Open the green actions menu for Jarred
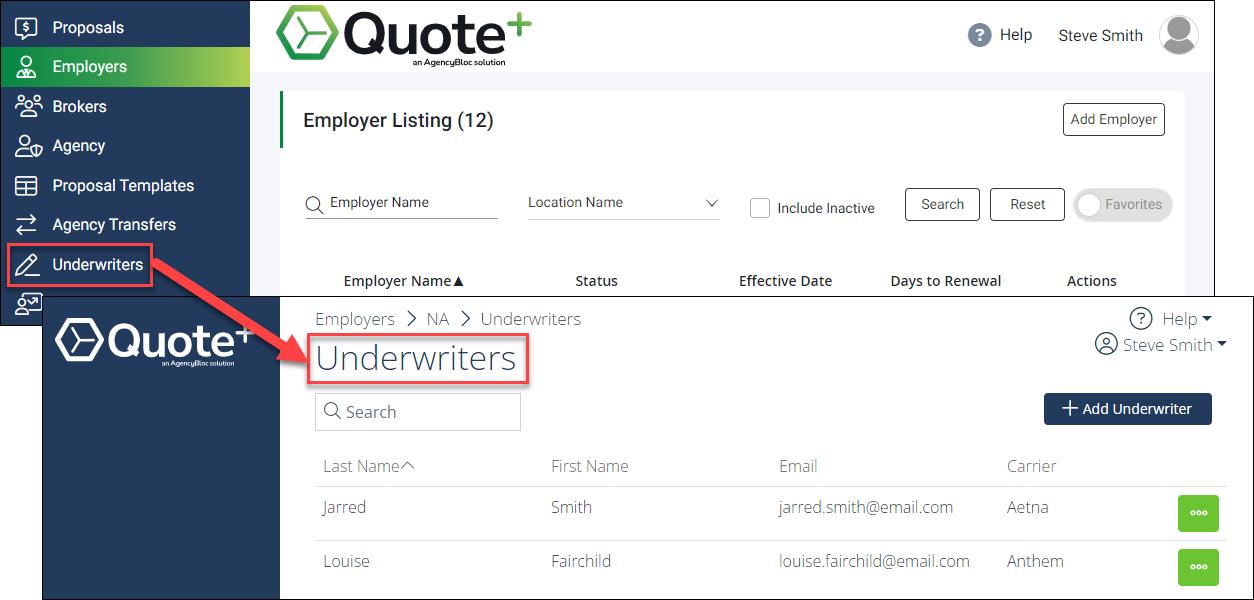Image resolution: width=1254 pixels, height=600 pixels. (1198, 513)
